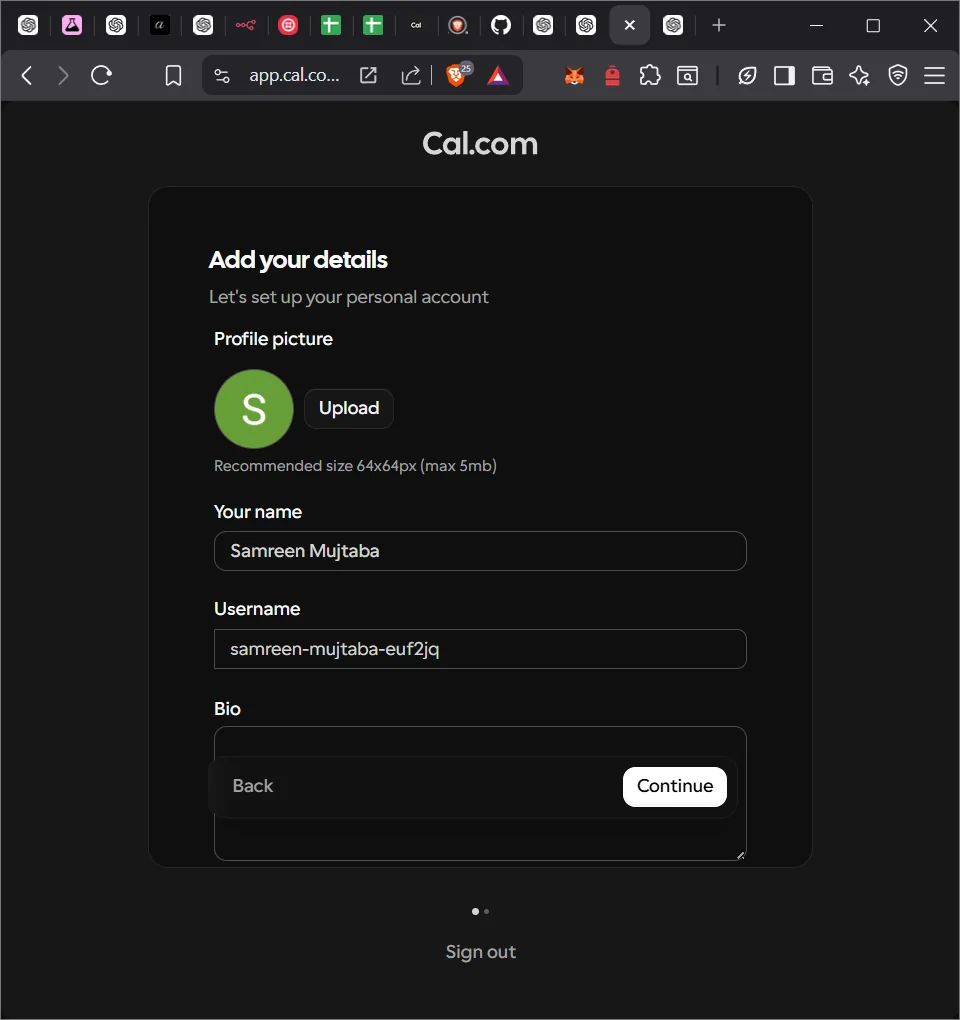960x1020 pixels.
Task: Switch to the black cursive 'a' tab
Action: click(159, 25)
